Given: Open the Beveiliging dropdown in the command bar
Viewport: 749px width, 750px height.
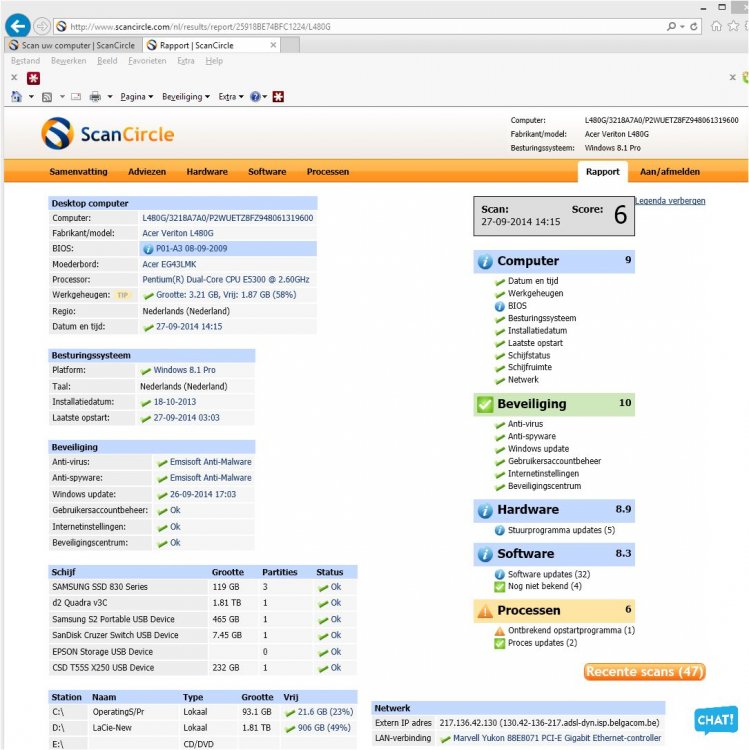Looking at the screenshot, I should (186, 97).
